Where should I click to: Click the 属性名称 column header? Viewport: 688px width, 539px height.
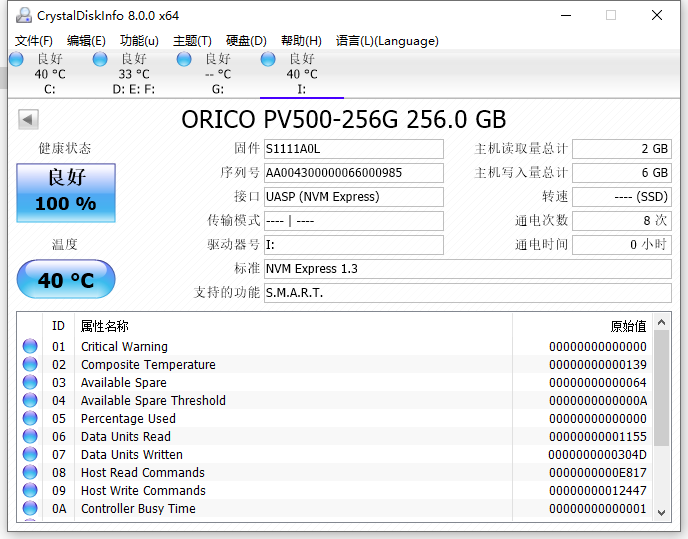click(293, 326)
